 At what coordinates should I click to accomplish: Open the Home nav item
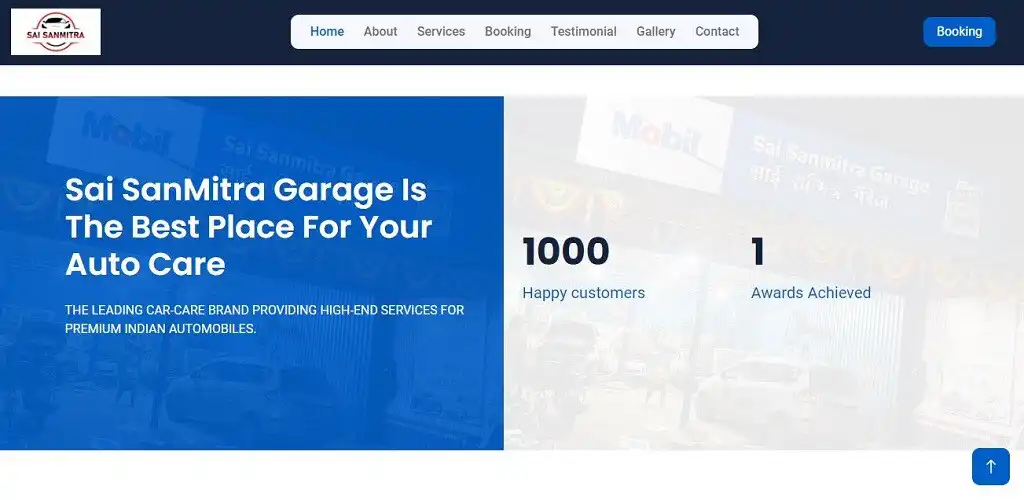point(327,31)
